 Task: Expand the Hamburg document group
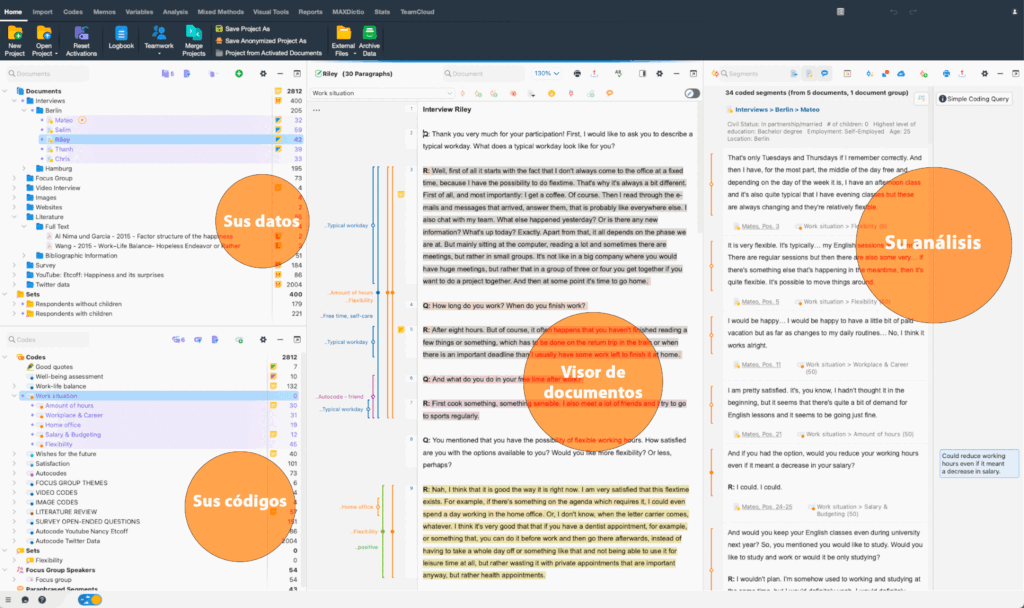pos(29,168)
